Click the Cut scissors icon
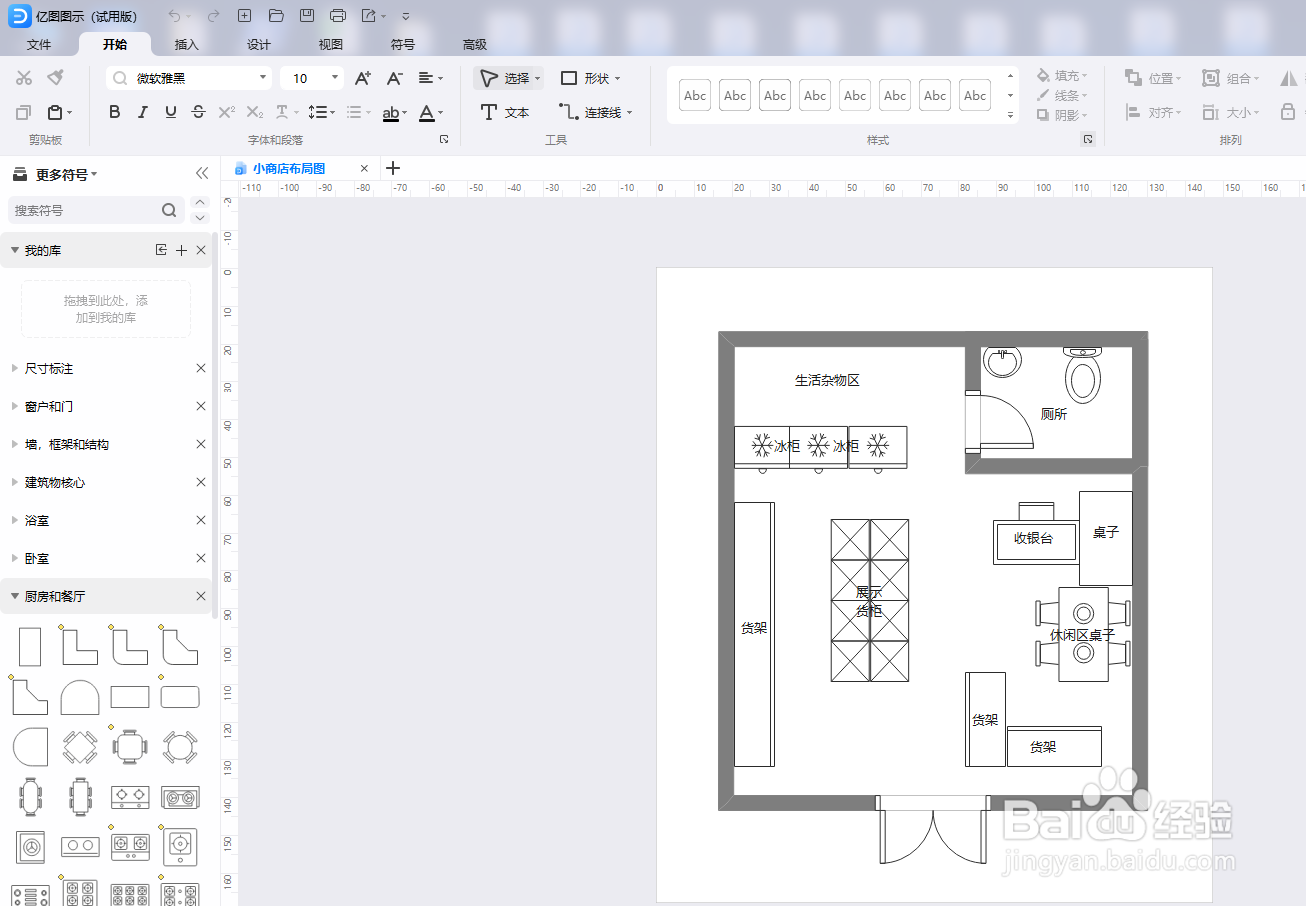Screen dimensions: 1306x906 (25, 78)
